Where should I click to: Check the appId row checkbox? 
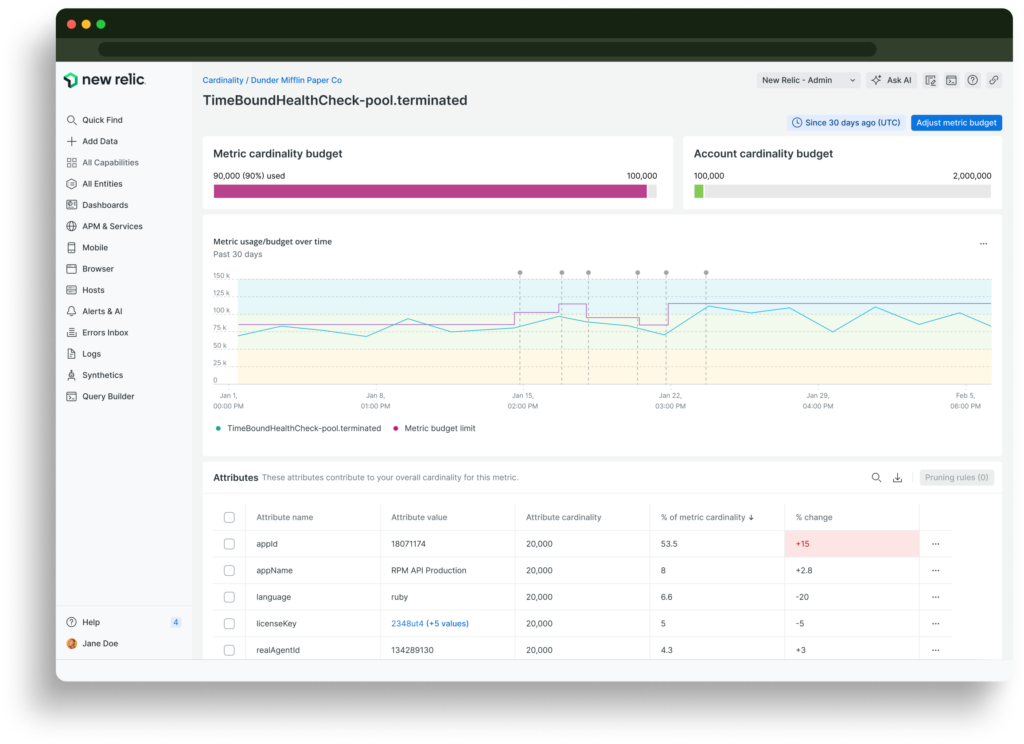[x=229, y=544]
